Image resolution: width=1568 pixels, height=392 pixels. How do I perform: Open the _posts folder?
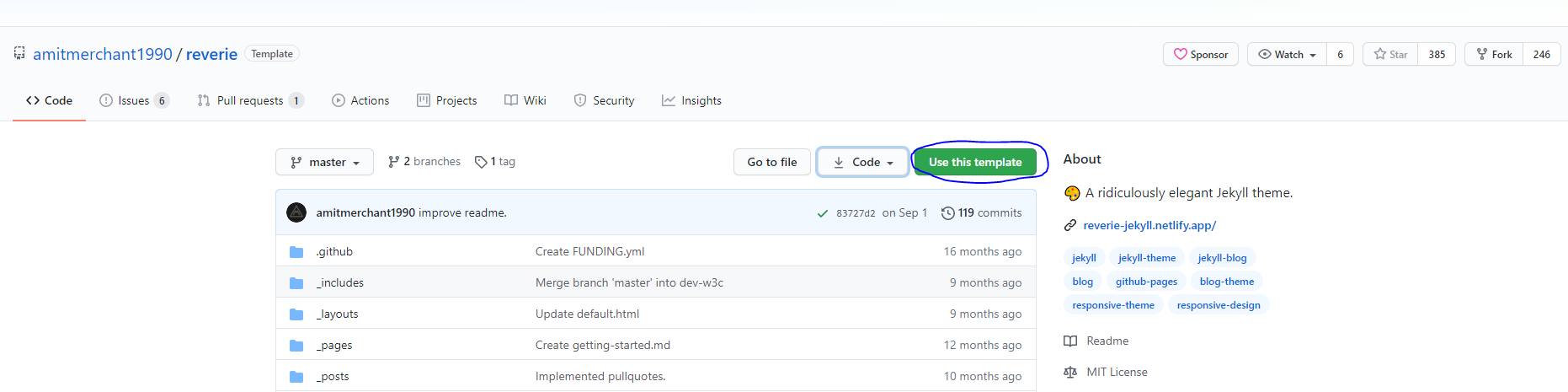click(x=333, y=376)
